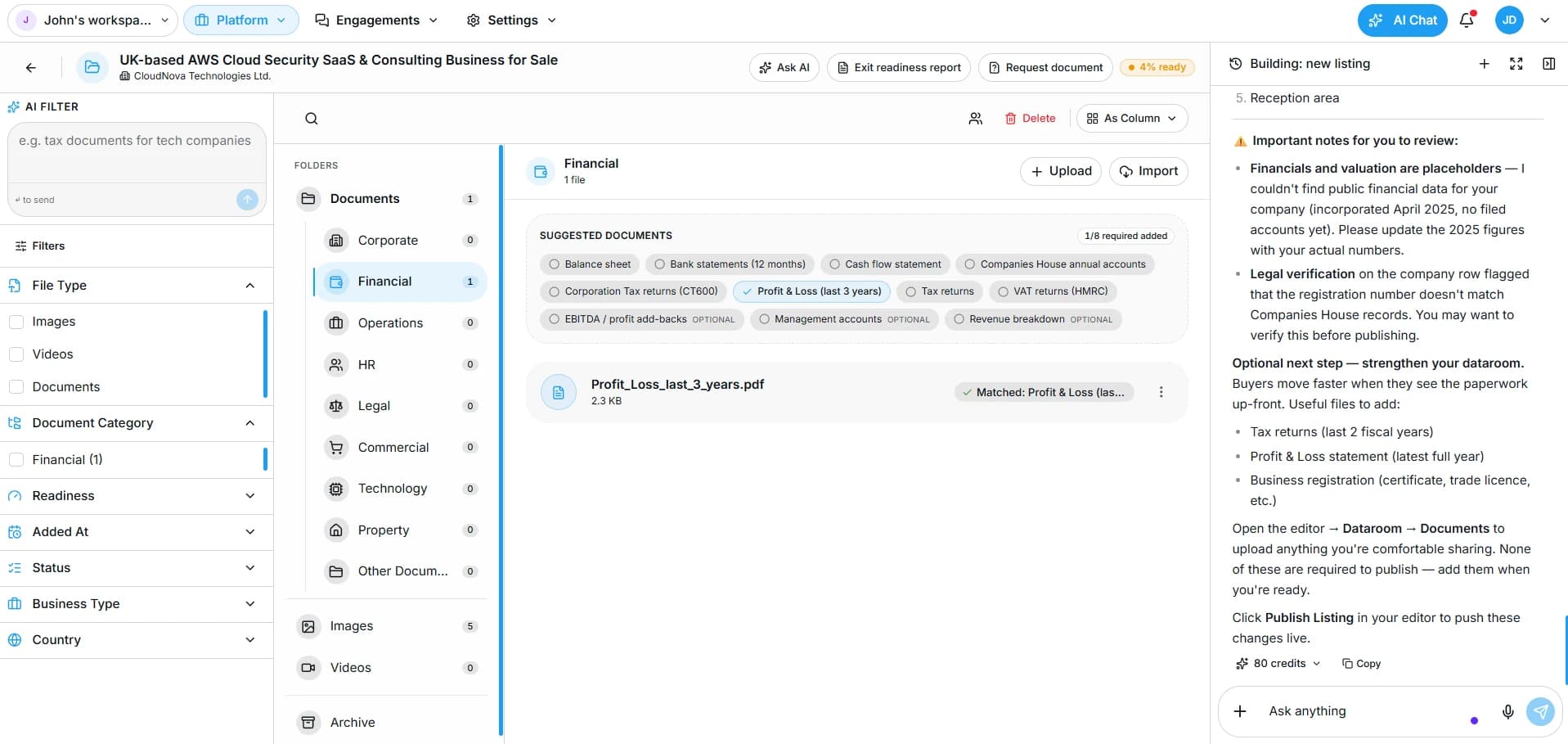This screenshot has height=744, width=1568.
Task: Click the back arrow icon
Action: point(31,68)
